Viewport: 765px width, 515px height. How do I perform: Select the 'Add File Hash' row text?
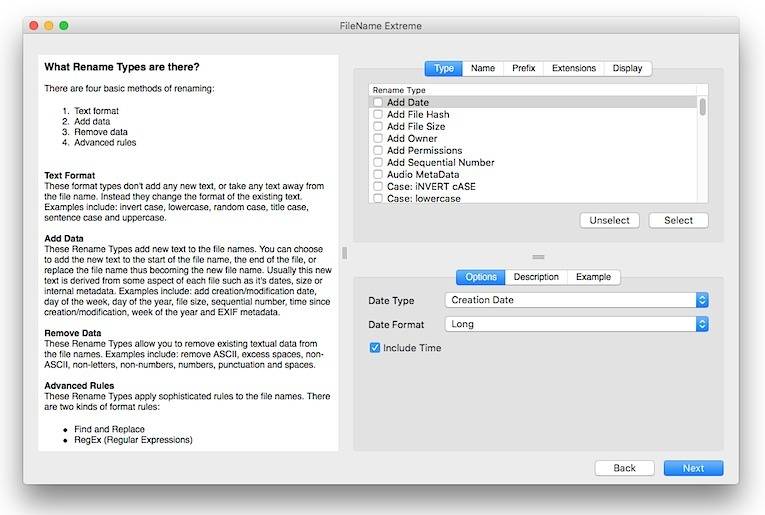[418, 114]
